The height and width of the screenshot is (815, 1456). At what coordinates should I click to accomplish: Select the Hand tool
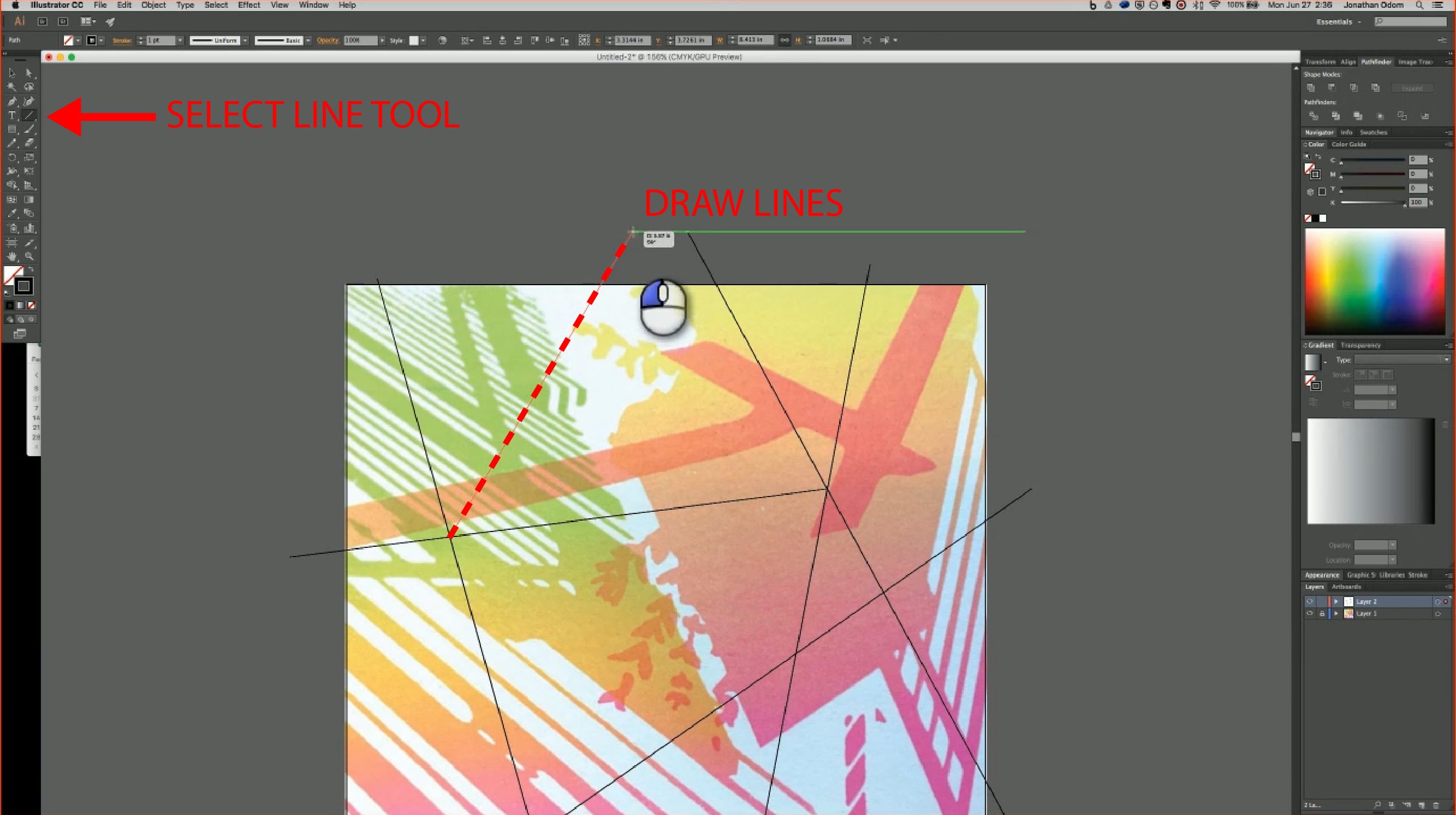point(12,257)
